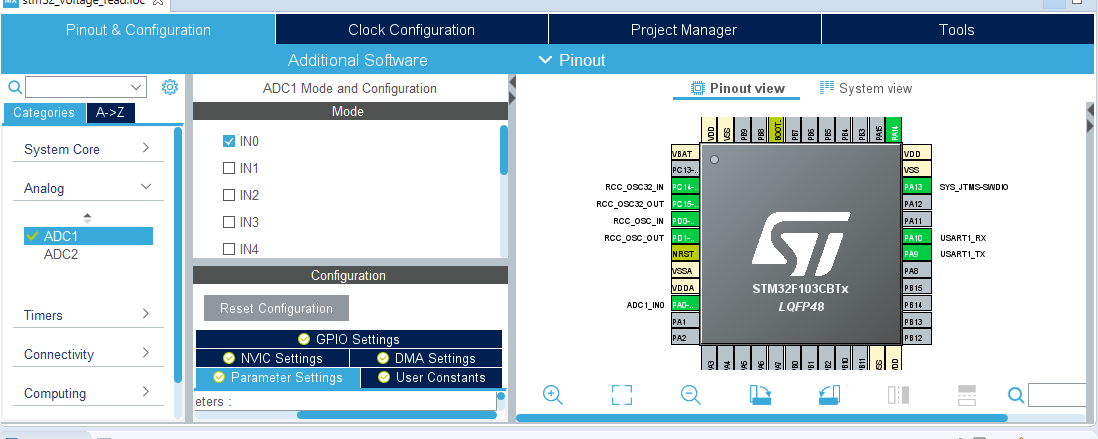This screenshot has width=1098, height=439.
Task: Select the PA12 pin on the chip
Action: (917, 204)
